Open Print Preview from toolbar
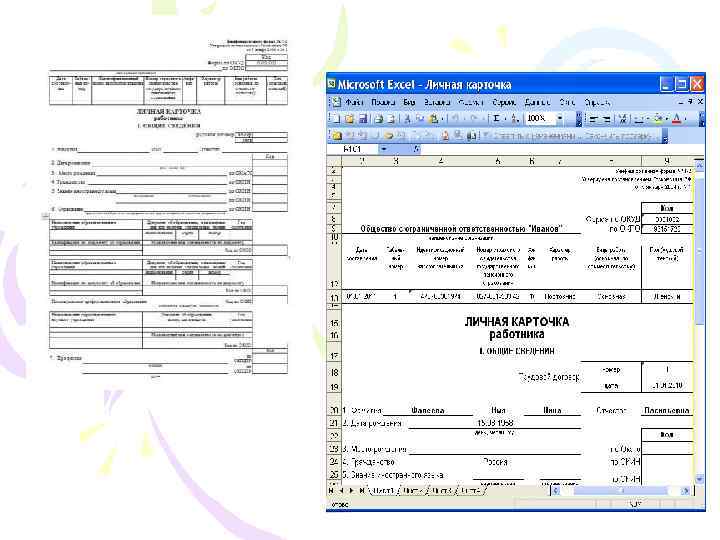The image size is (720, 540). tap(391, 119)
